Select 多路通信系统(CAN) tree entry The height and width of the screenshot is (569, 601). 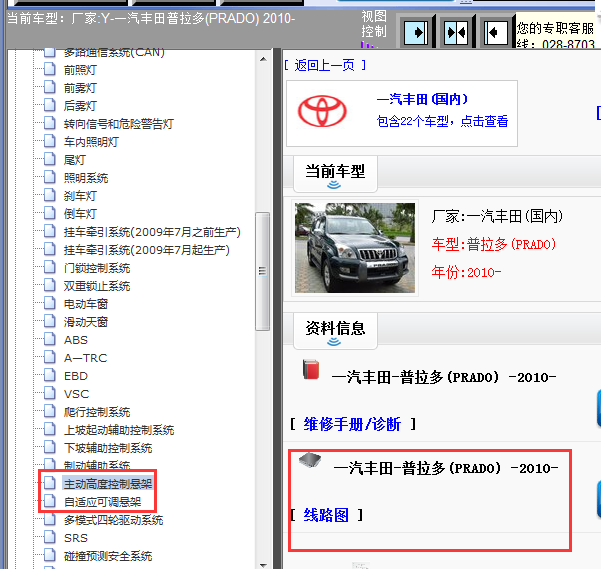pyautogui.click(x=114, y=52)
